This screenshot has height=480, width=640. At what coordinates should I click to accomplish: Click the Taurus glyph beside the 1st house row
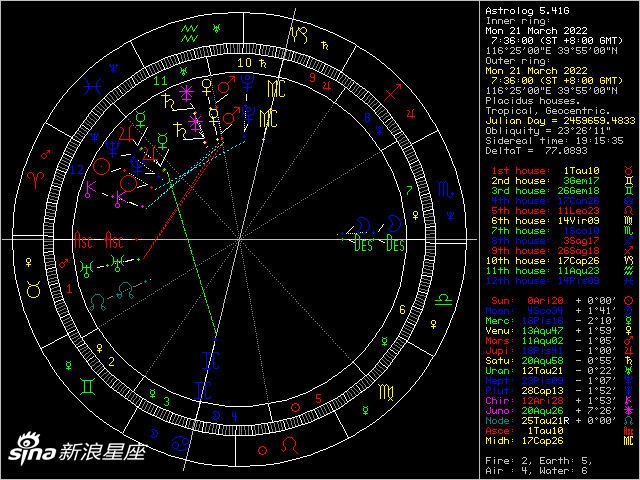(629, 171)
